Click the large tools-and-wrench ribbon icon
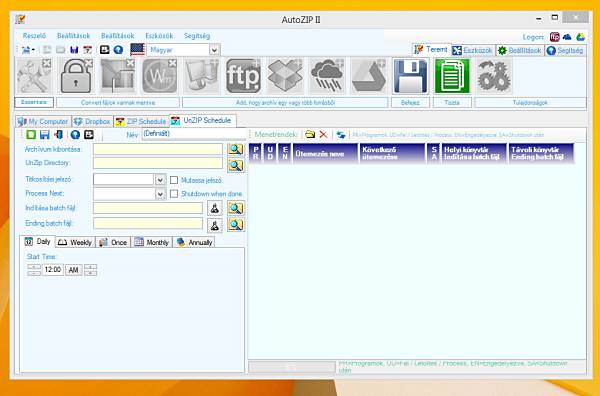The width and height of the screenshot is (600, 396). click(34, 76)
